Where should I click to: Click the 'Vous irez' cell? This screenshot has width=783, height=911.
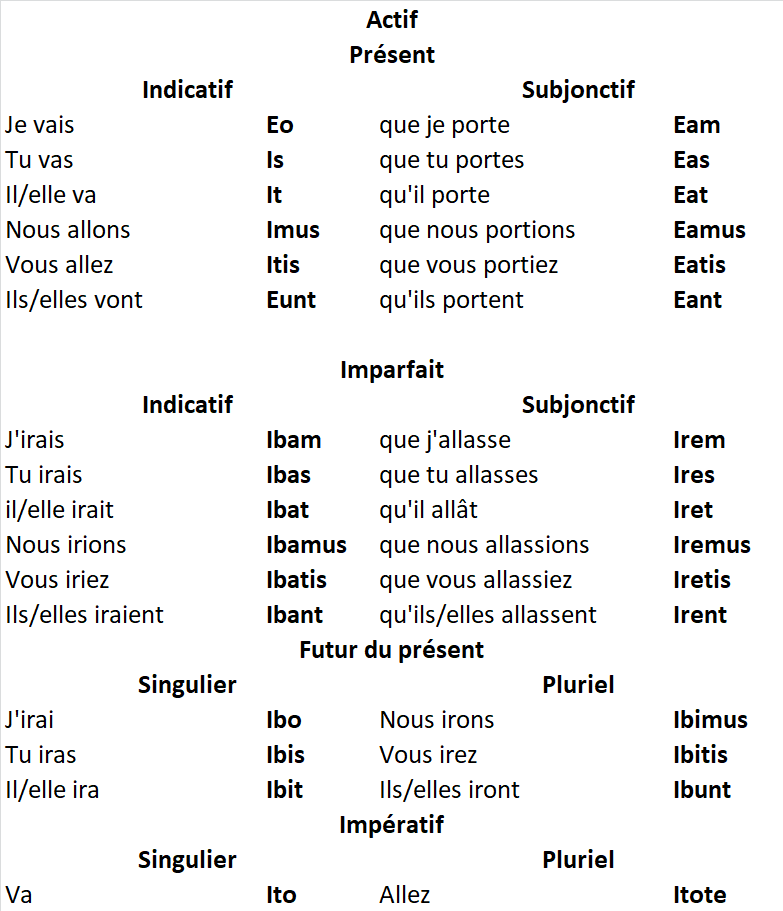pyautogui.click(x=428, y=755)
